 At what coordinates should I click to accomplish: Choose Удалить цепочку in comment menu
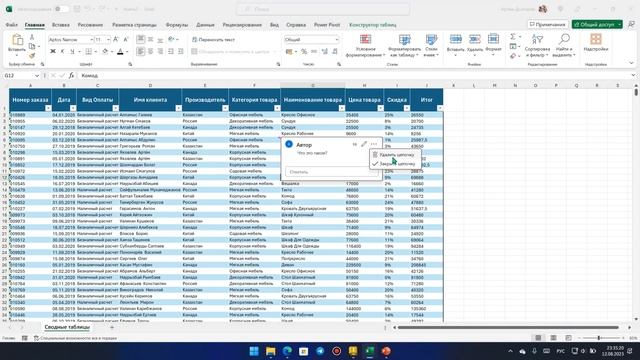pyautogui.click(x=396, y=155)
